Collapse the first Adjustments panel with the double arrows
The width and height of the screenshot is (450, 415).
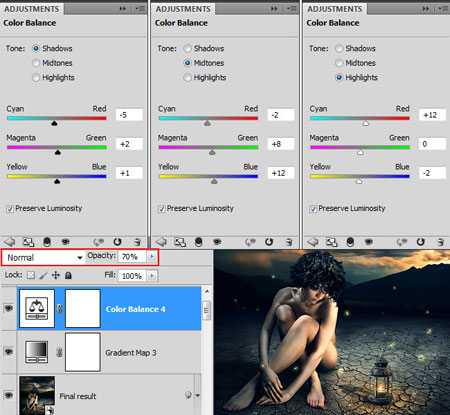click(123, 9)
